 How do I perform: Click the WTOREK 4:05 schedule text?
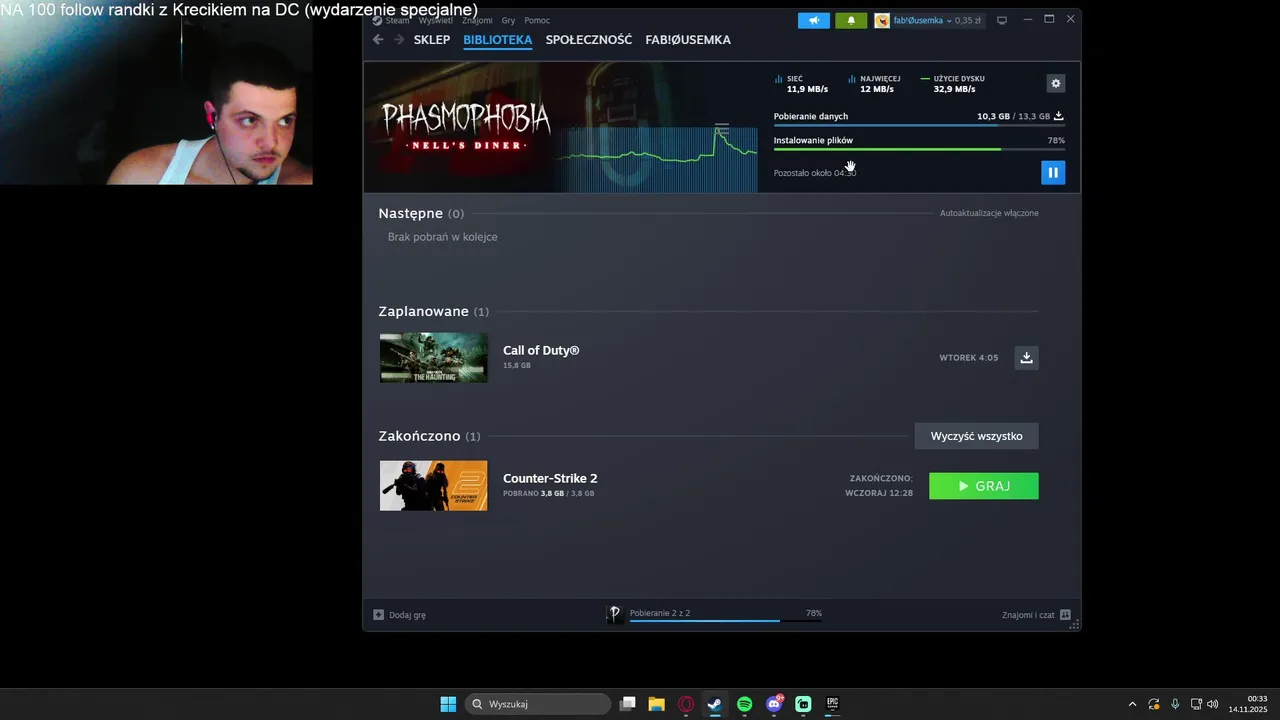tap(969, 357)
